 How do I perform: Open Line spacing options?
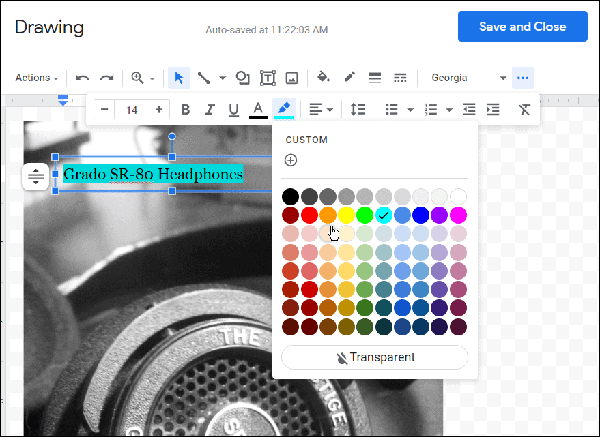tap(358, 110)
